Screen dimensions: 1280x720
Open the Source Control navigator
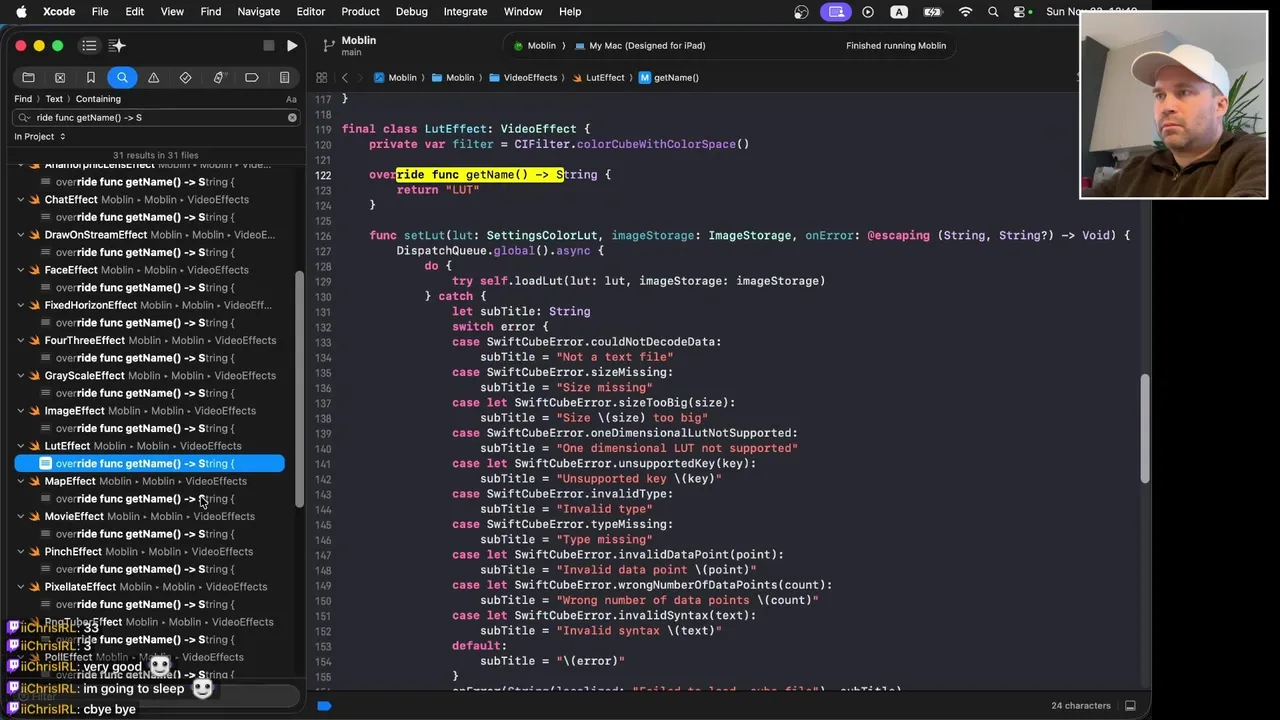coord(60,77)
